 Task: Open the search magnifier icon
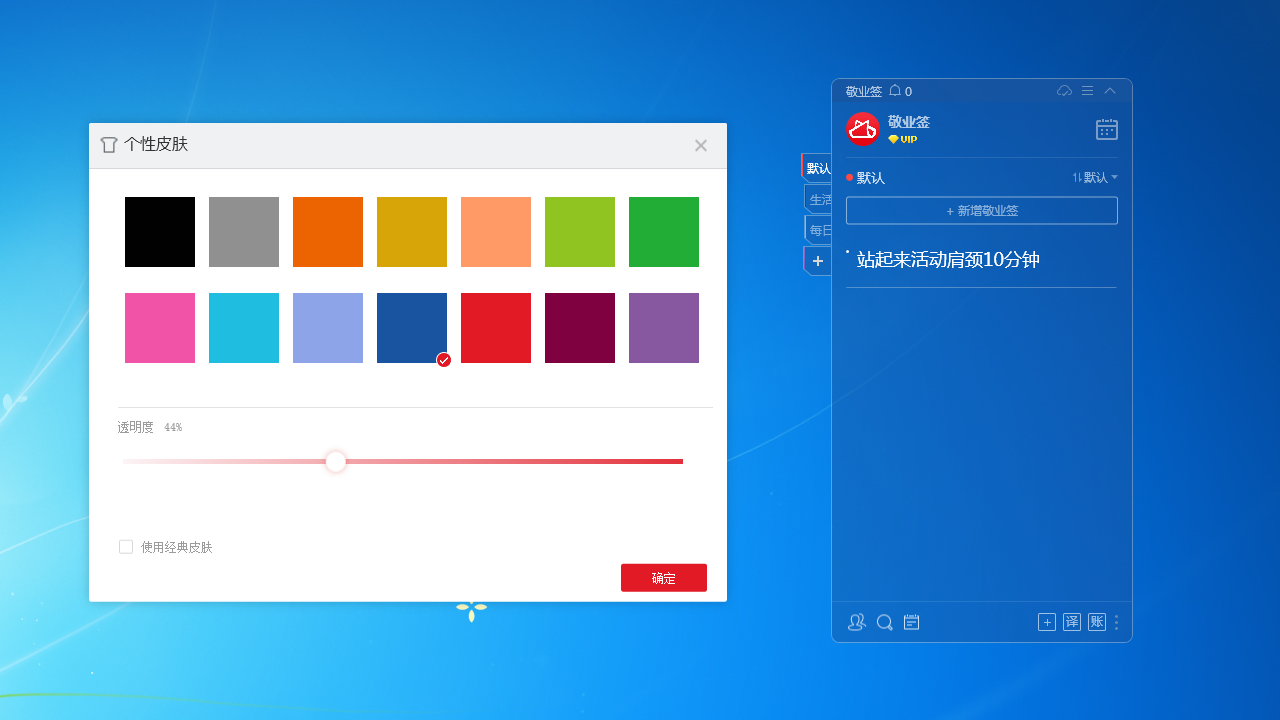(x=884, y=622)
